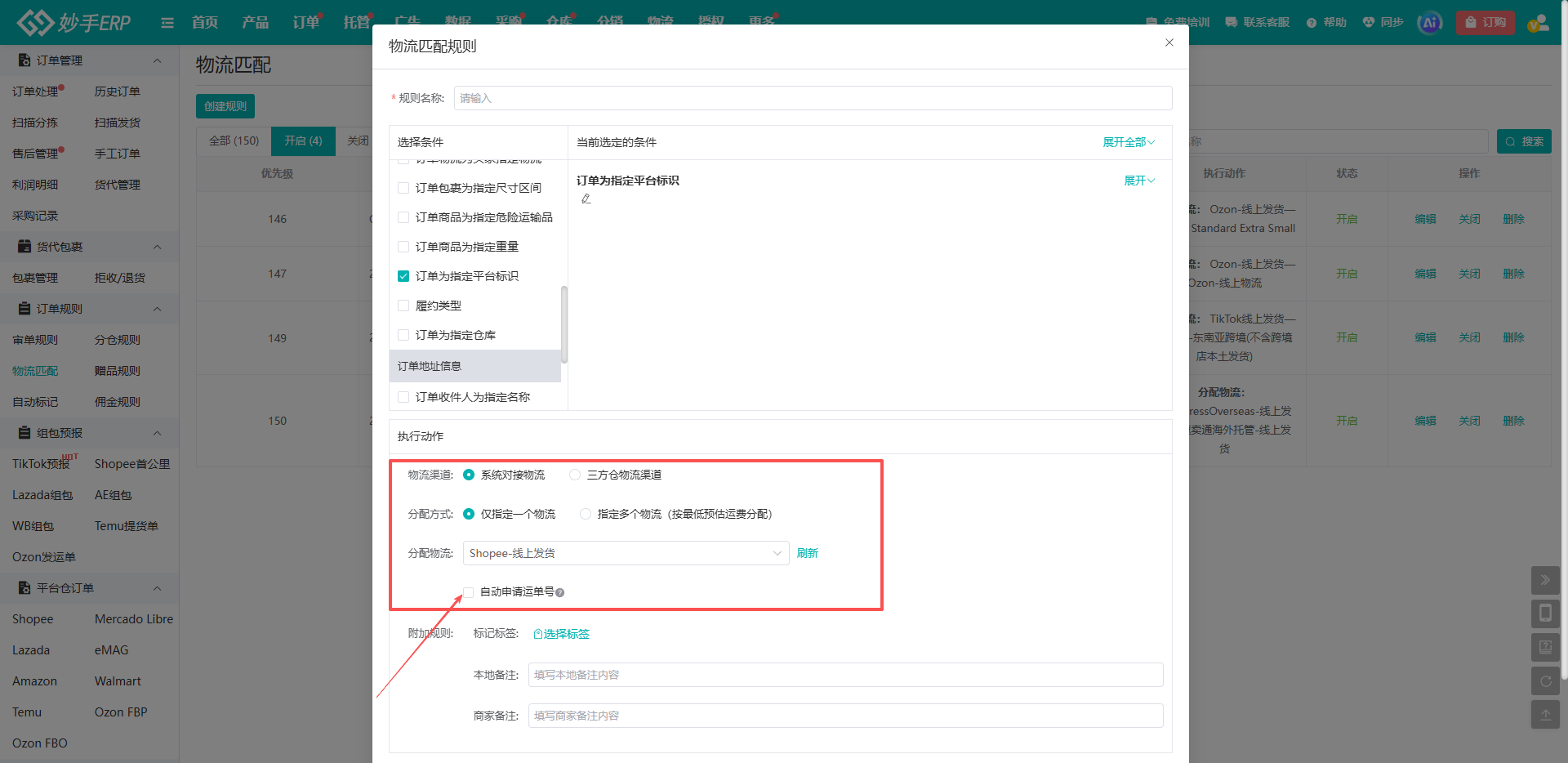The image size is (1568, 763).
Task: Click the 本地备注 input field
Action: [x=846, y=675]
